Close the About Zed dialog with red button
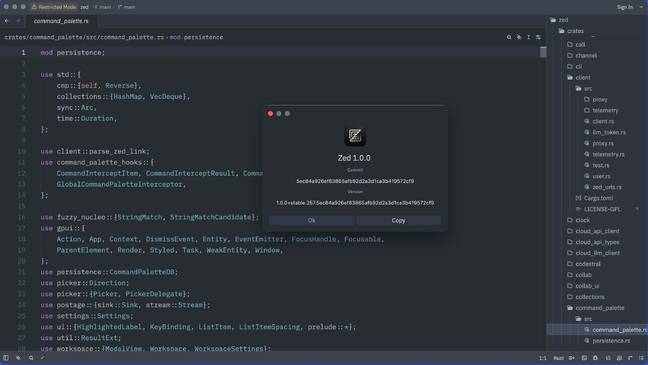The width and height of the screenshot is (648, 365). (x=270, y=114)
